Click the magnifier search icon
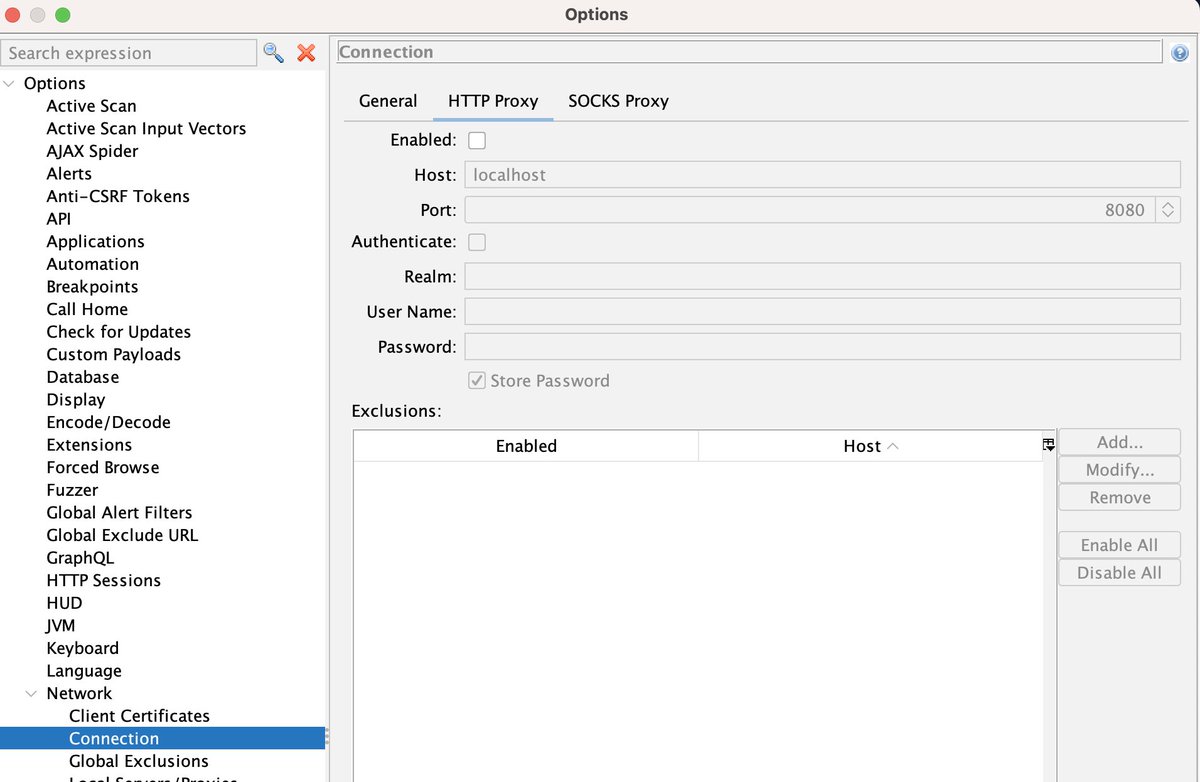The width and height of the screenshot is (1200, 782). point(273,52)
